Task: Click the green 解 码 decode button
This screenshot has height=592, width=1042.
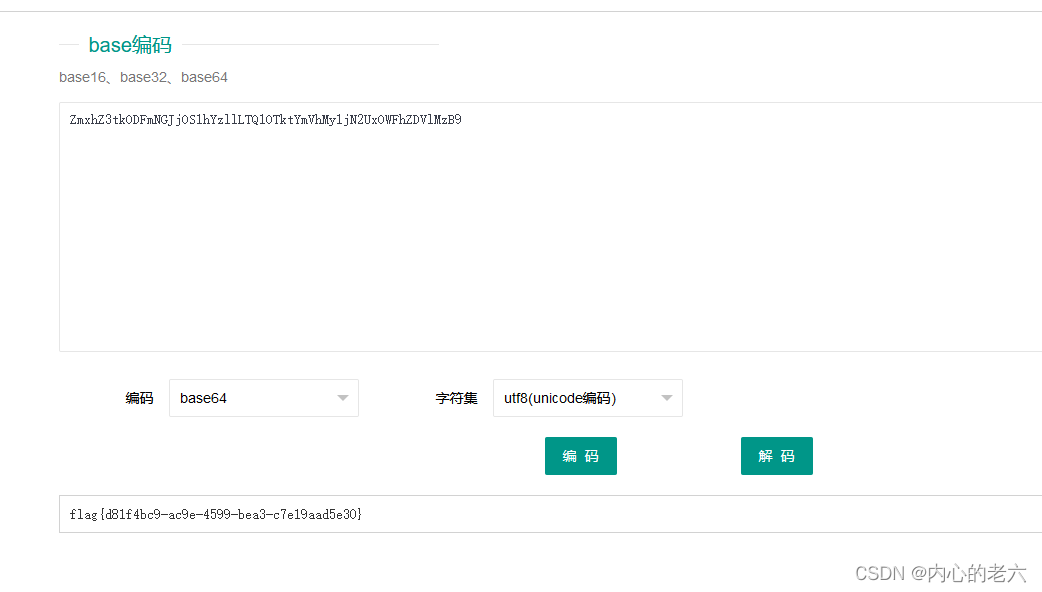Action: pos(777,456)
